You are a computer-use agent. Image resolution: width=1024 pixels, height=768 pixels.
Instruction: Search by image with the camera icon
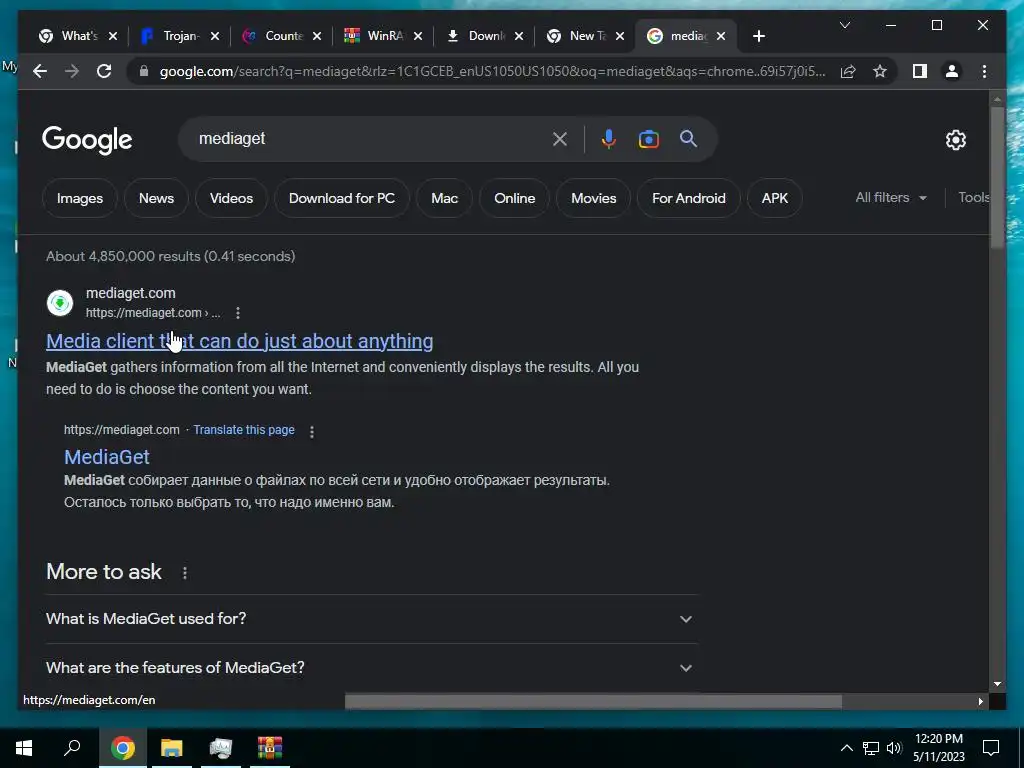pos(648,139)
